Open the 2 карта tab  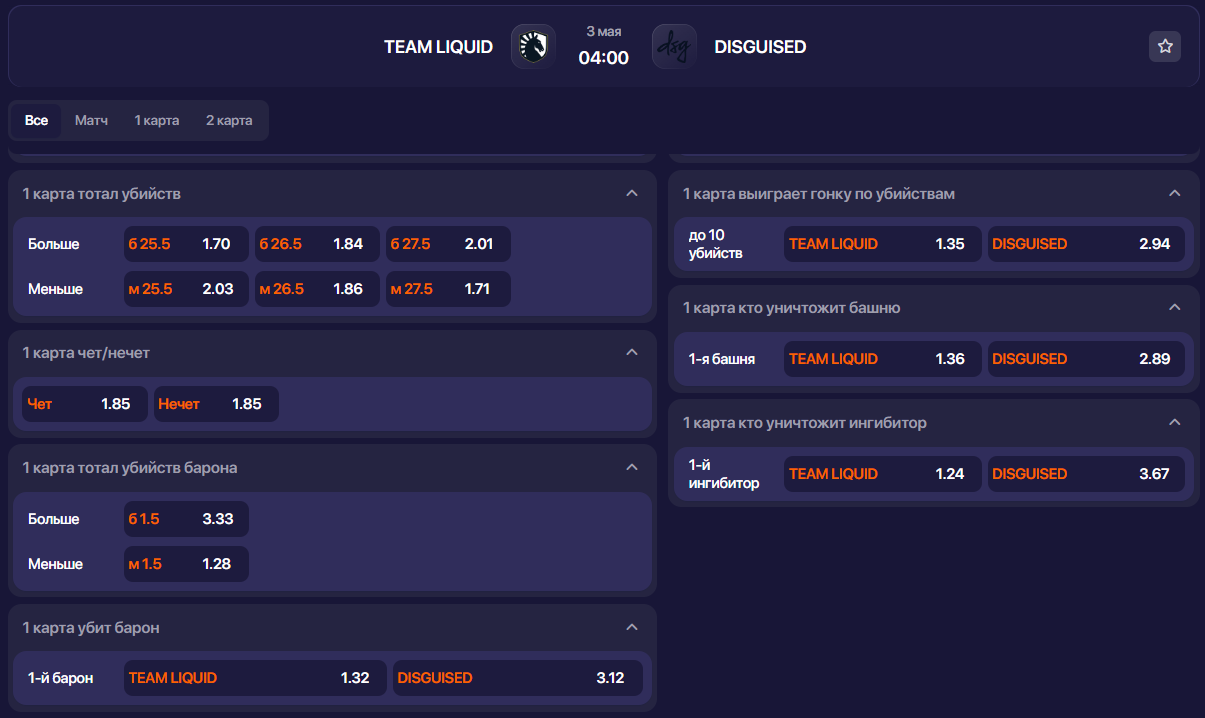[x=229, y=120]
